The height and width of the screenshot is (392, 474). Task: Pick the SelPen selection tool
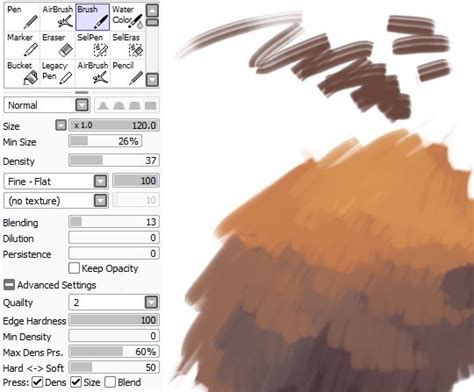pos(93,45)
